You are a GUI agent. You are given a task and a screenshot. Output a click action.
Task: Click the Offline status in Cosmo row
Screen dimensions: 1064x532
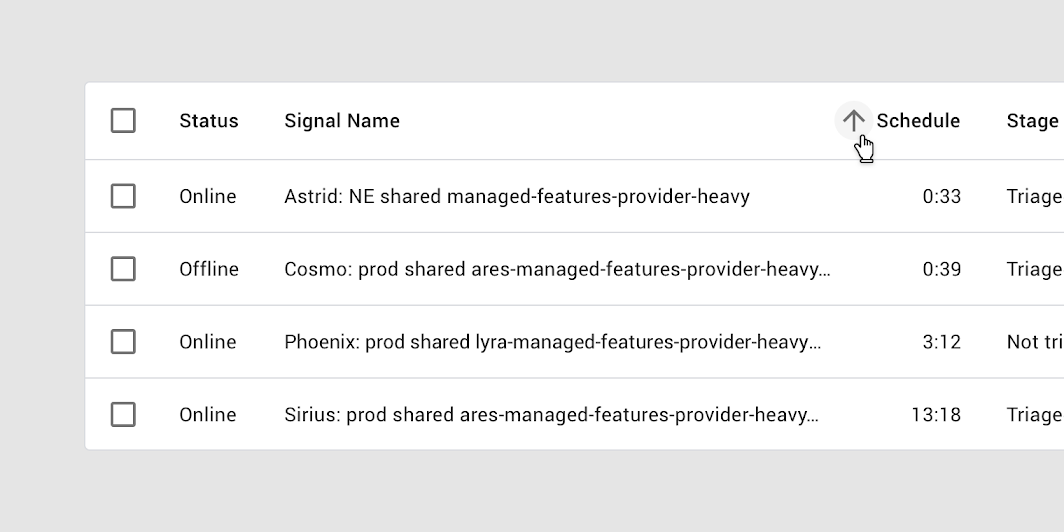click(x=209, y=269)
